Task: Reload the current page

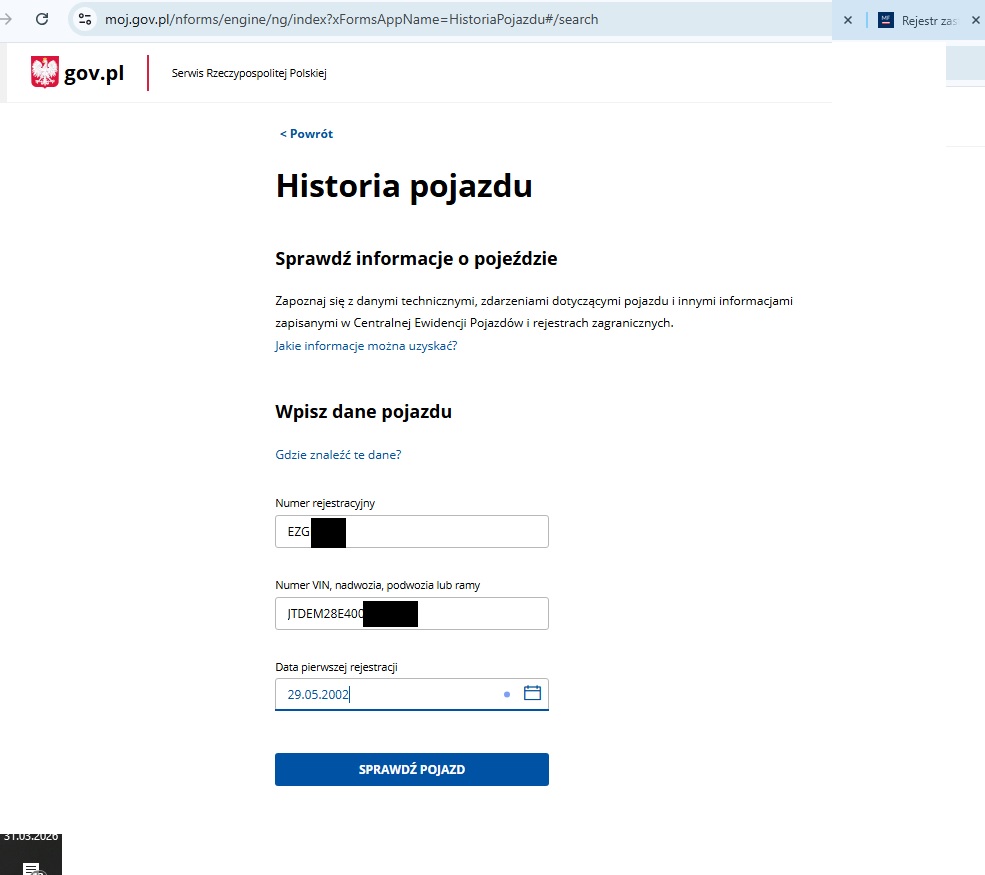Action: (x=41, y=18)
